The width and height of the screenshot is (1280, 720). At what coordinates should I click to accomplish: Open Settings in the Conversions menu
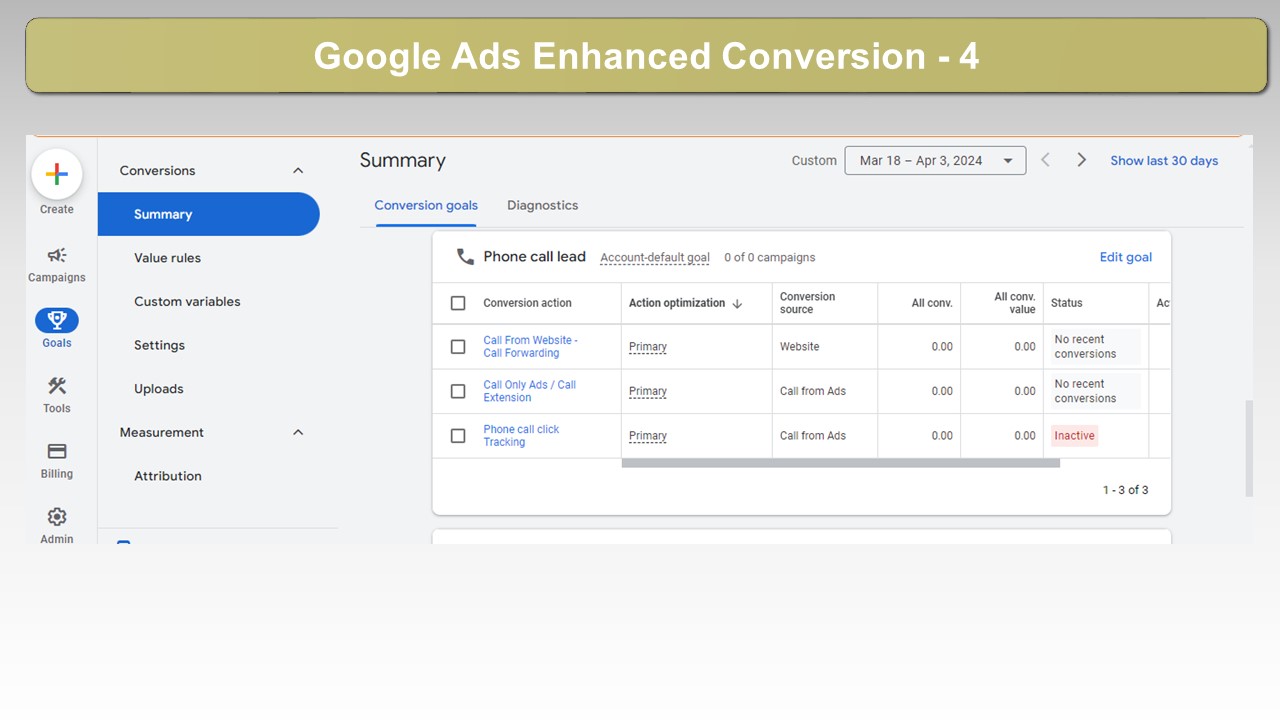click(159, 345)
